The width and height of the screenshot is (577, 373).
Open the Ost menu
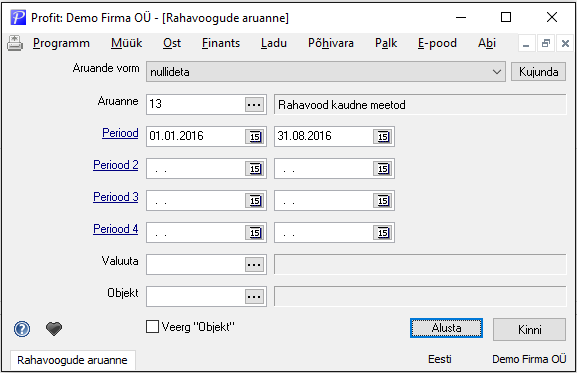click(x=172, y=43)
